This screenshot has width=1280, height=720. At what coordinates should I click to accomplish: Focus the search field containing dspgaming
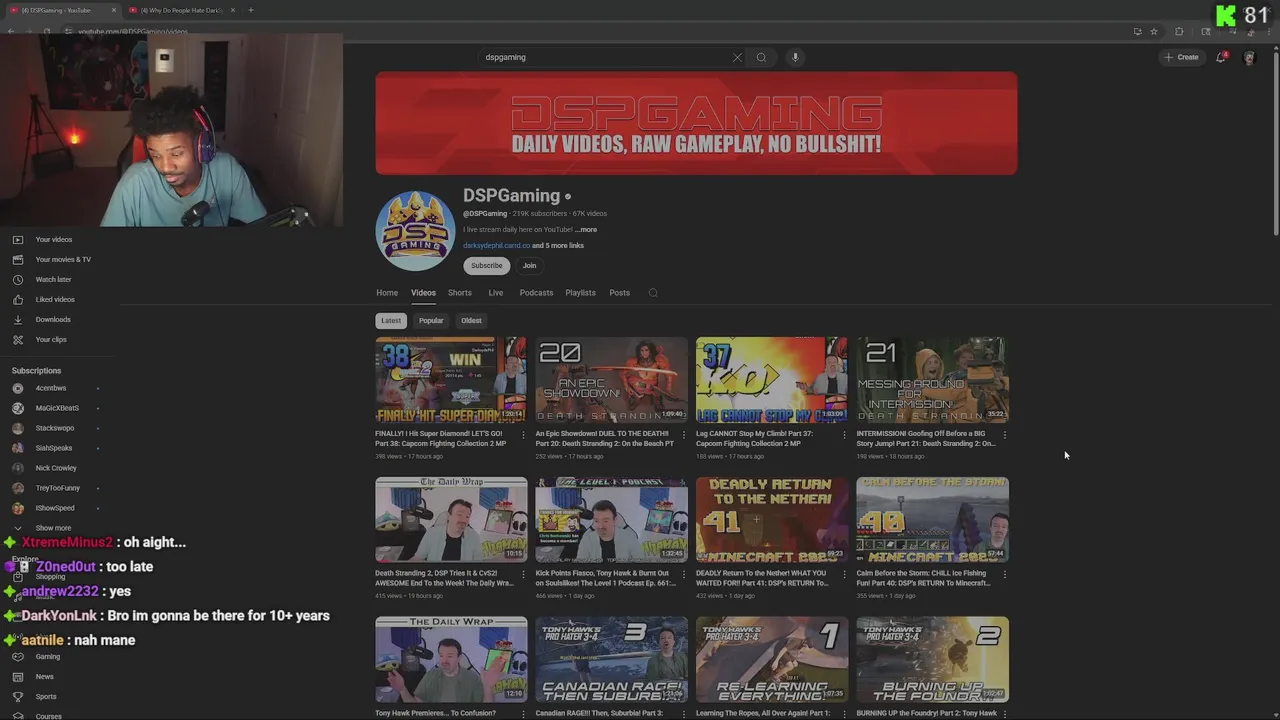[605, 57]
